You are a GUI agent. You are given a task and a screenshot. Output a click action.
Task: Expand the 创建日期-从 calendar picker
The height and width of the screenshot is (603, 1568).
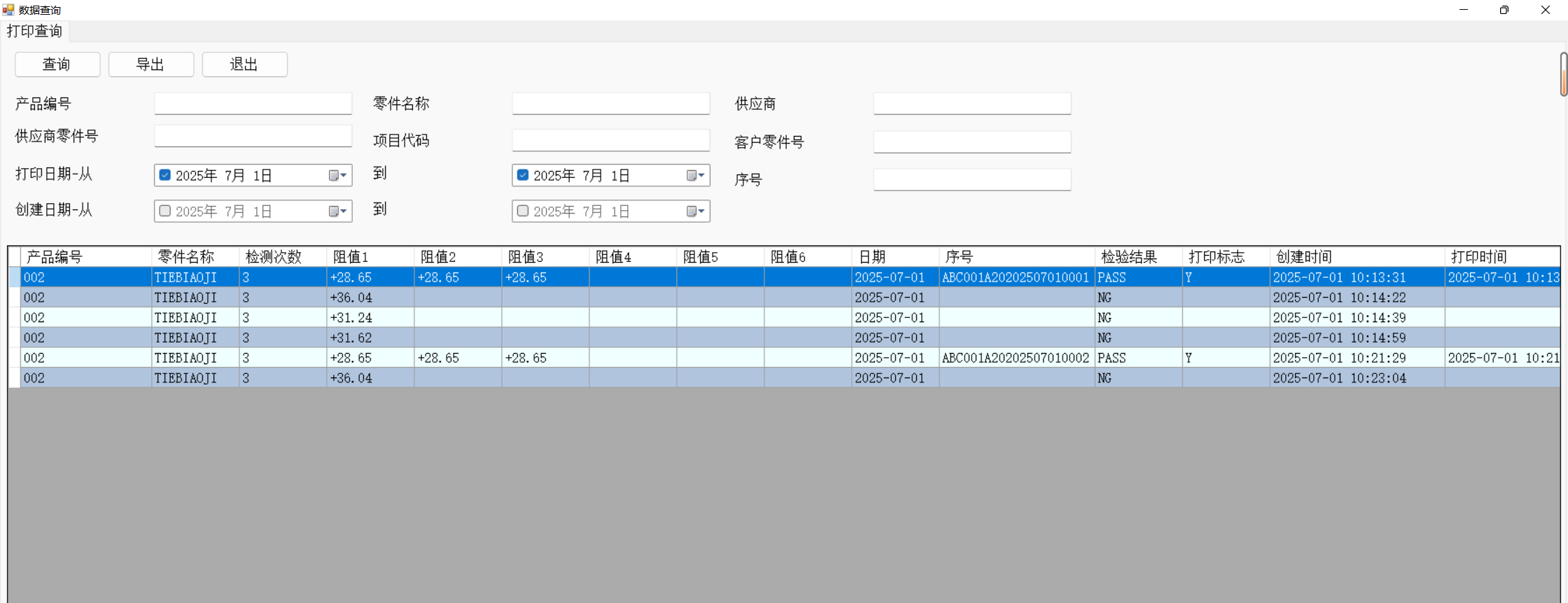[x=339, y=211]
